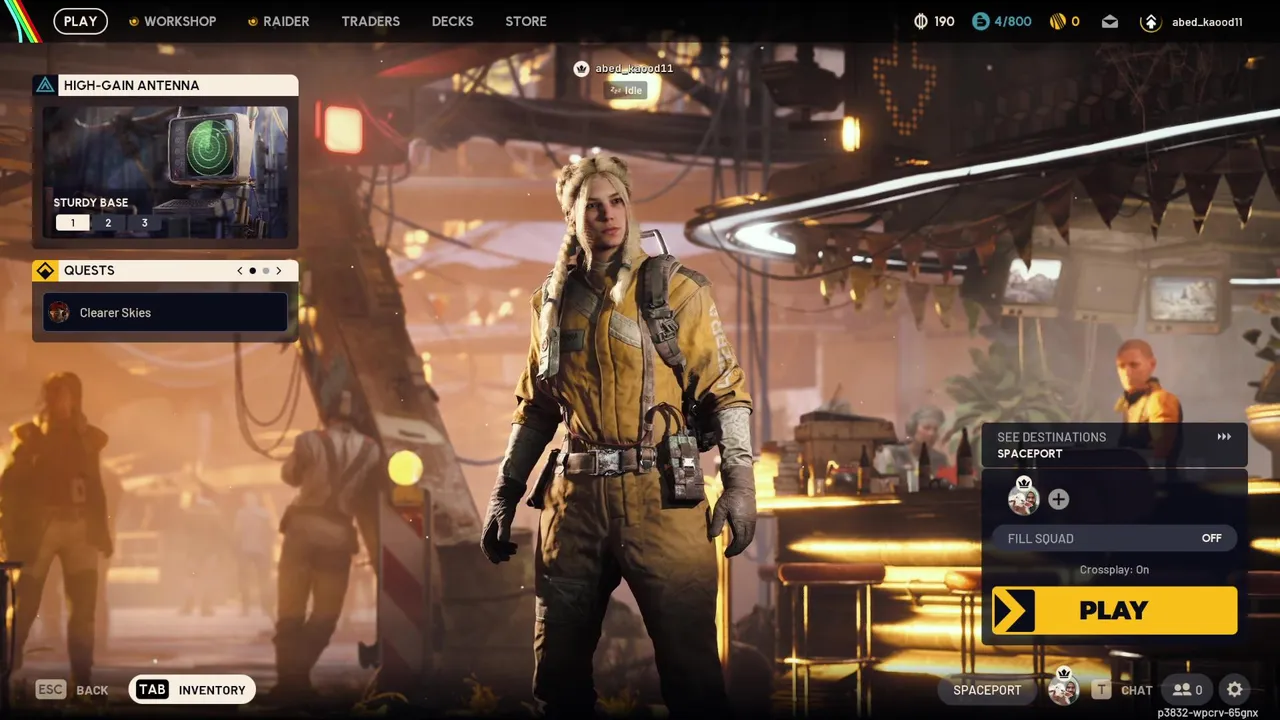Open the Clearer Skies quest
The height and width of the screenshot is (720, 1280).
point(165,312)
